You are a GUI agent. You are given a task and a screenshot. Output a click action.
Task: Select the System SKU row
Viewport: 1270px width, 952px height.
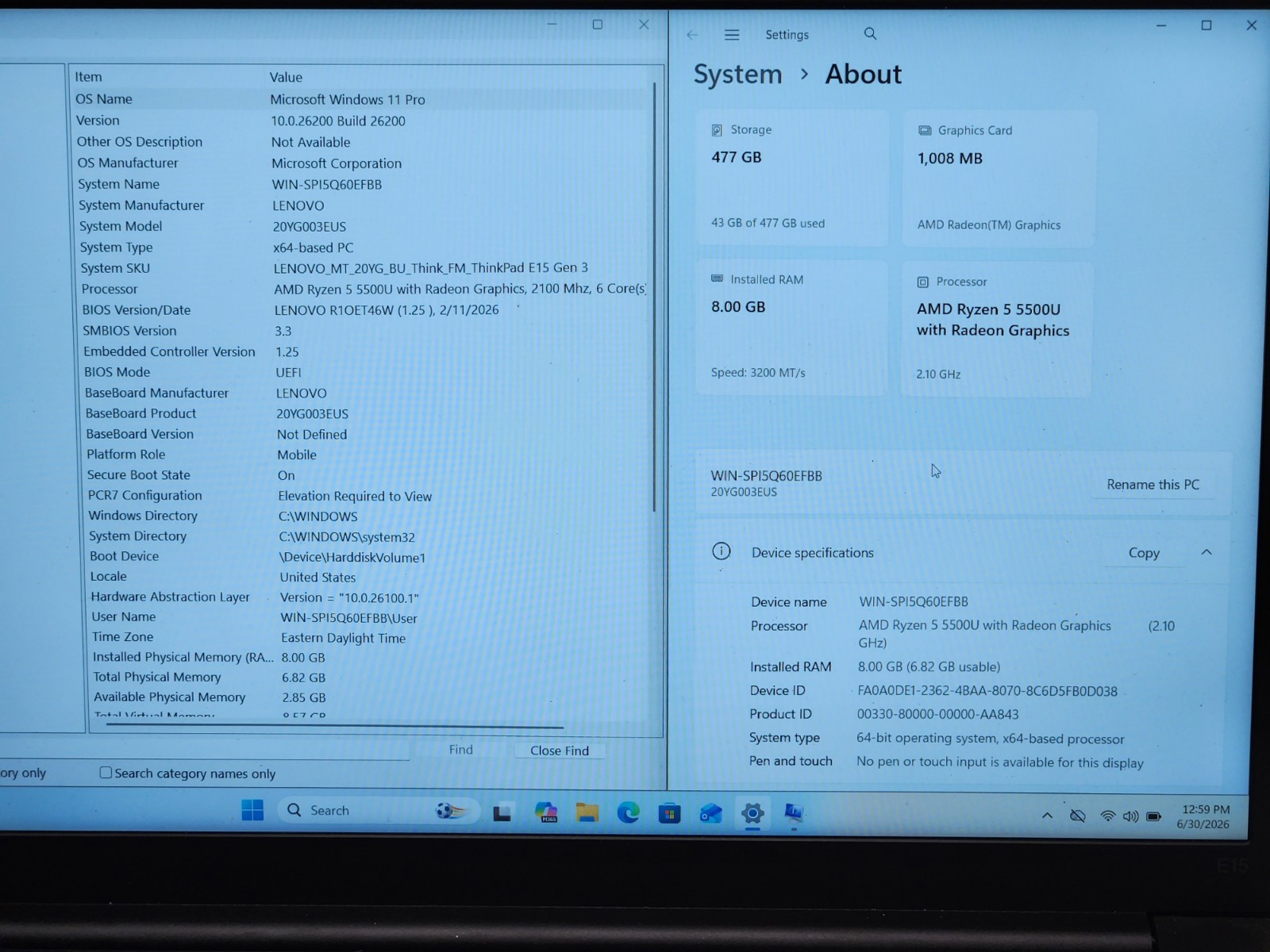pyautogui.click(x=364, y=268)
